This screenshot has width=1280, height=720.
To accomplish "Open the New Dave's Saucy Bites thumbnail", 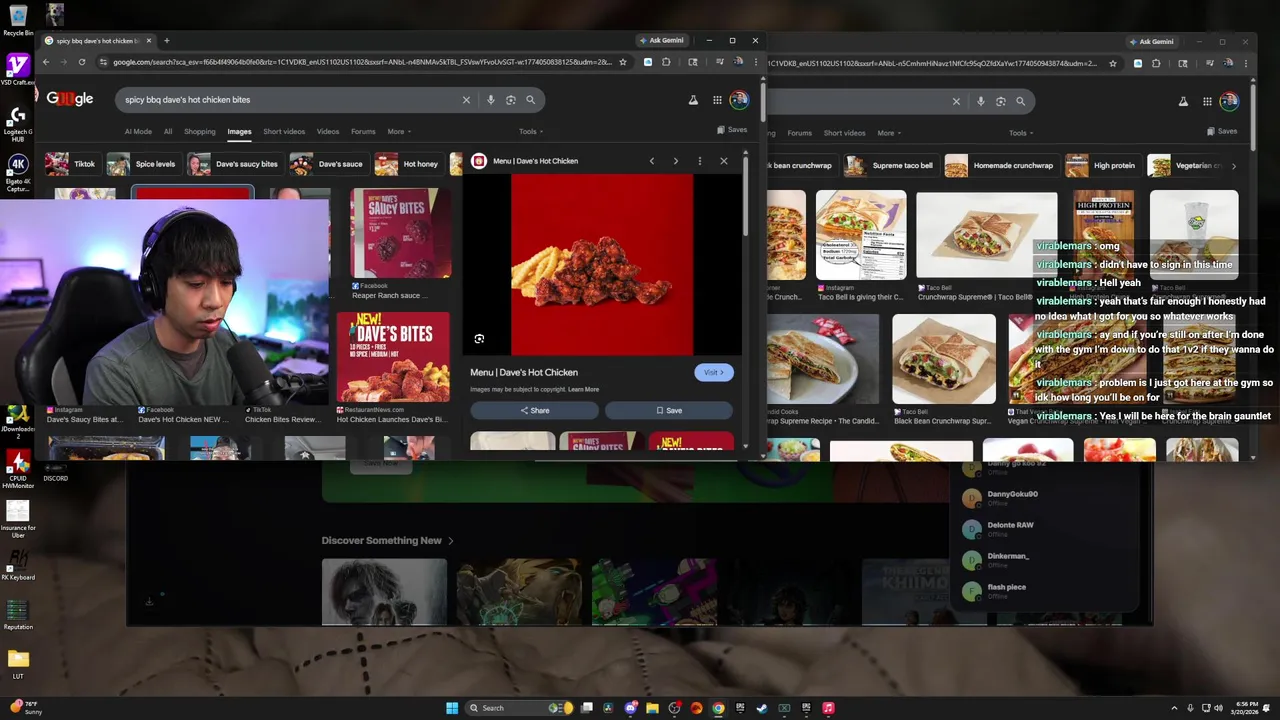I will tap(400, 233).
